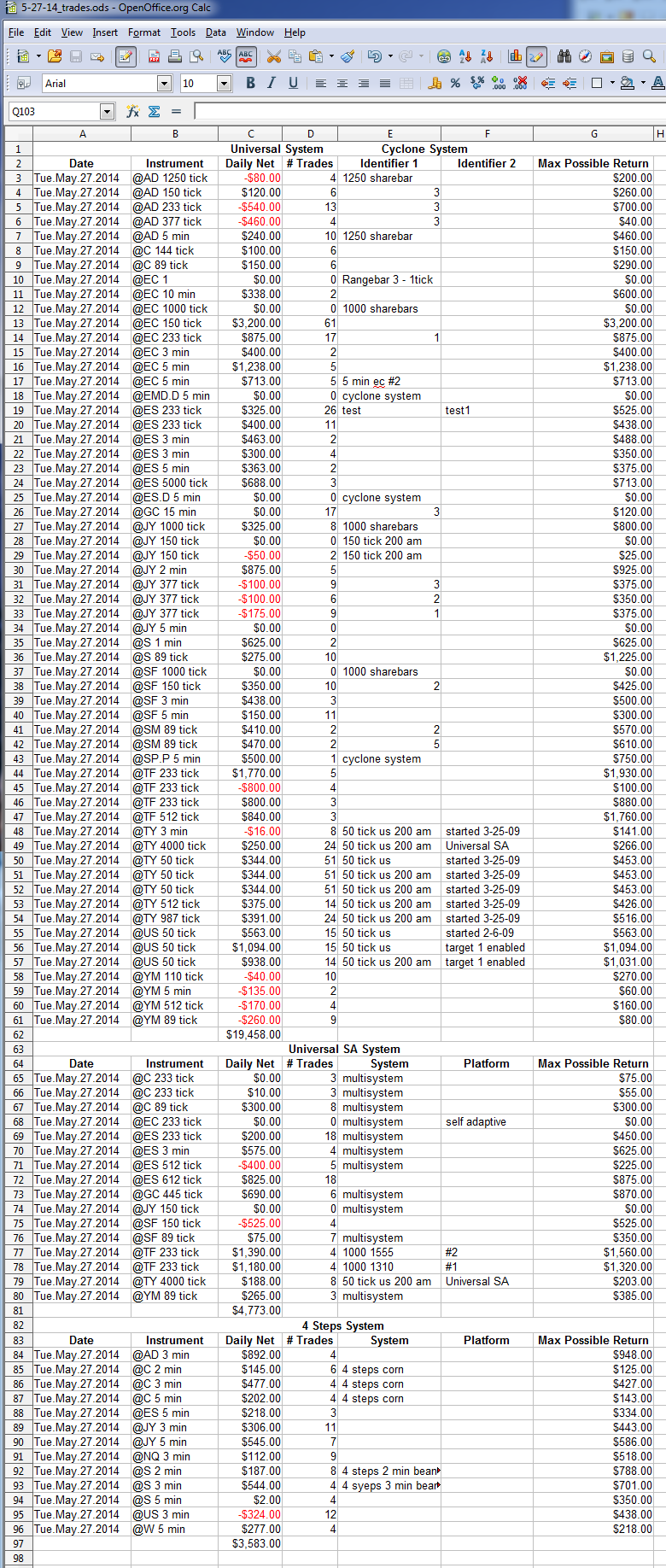Open the Edit menu

(x=43, y=32)
